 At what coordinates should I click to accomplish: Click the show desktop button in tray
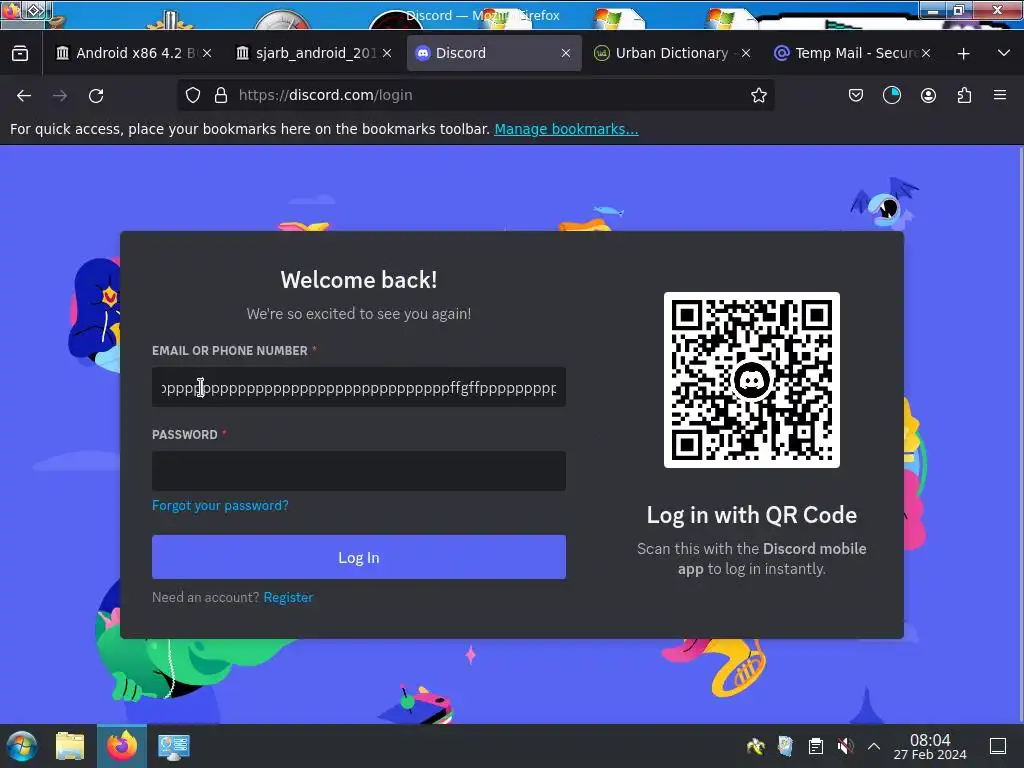tap(998, 746)
